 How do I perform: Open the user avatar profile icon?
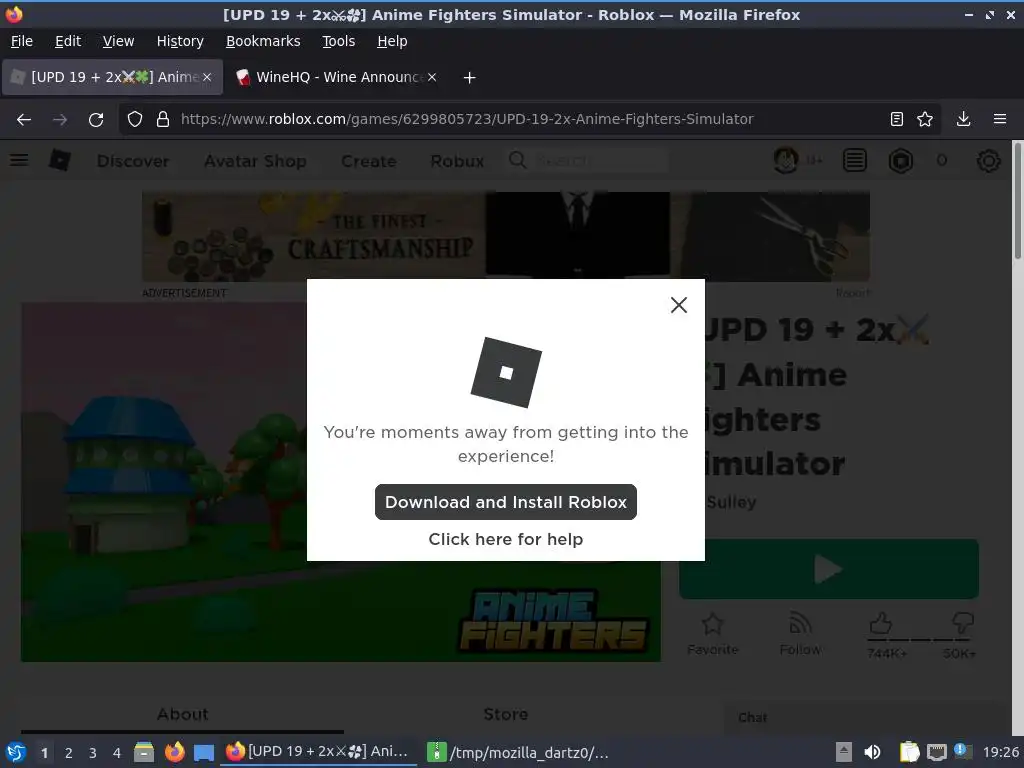(x=786, y=161)
